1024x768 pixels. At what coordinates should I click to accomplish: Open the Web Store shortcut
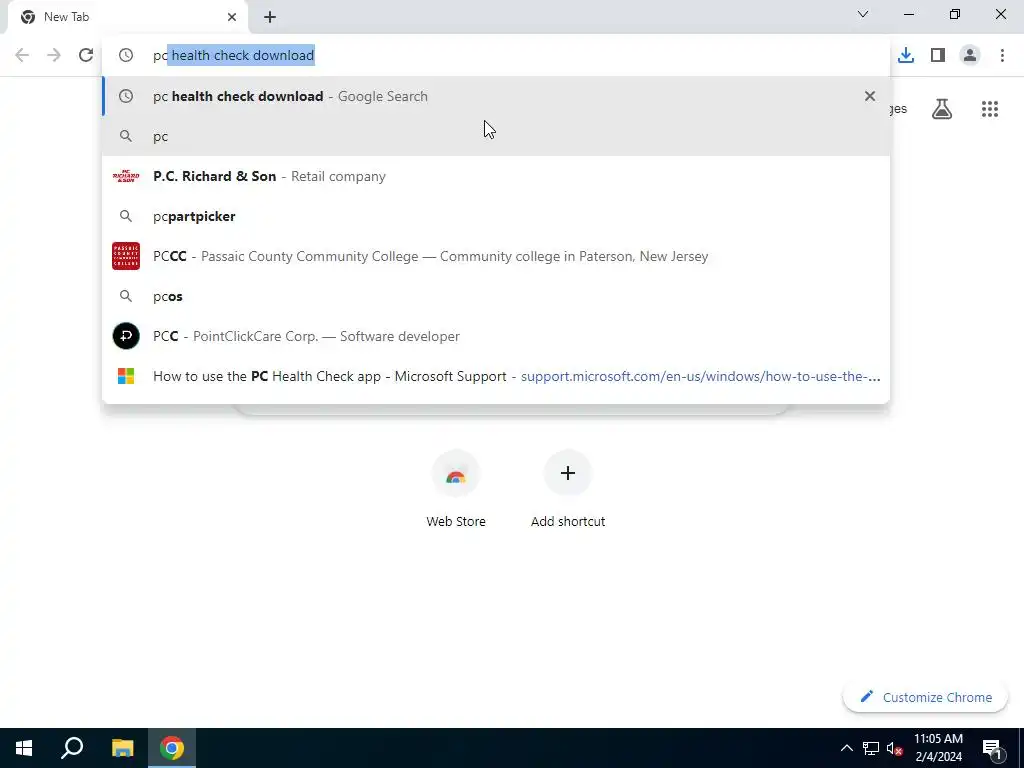coord(456,489)
